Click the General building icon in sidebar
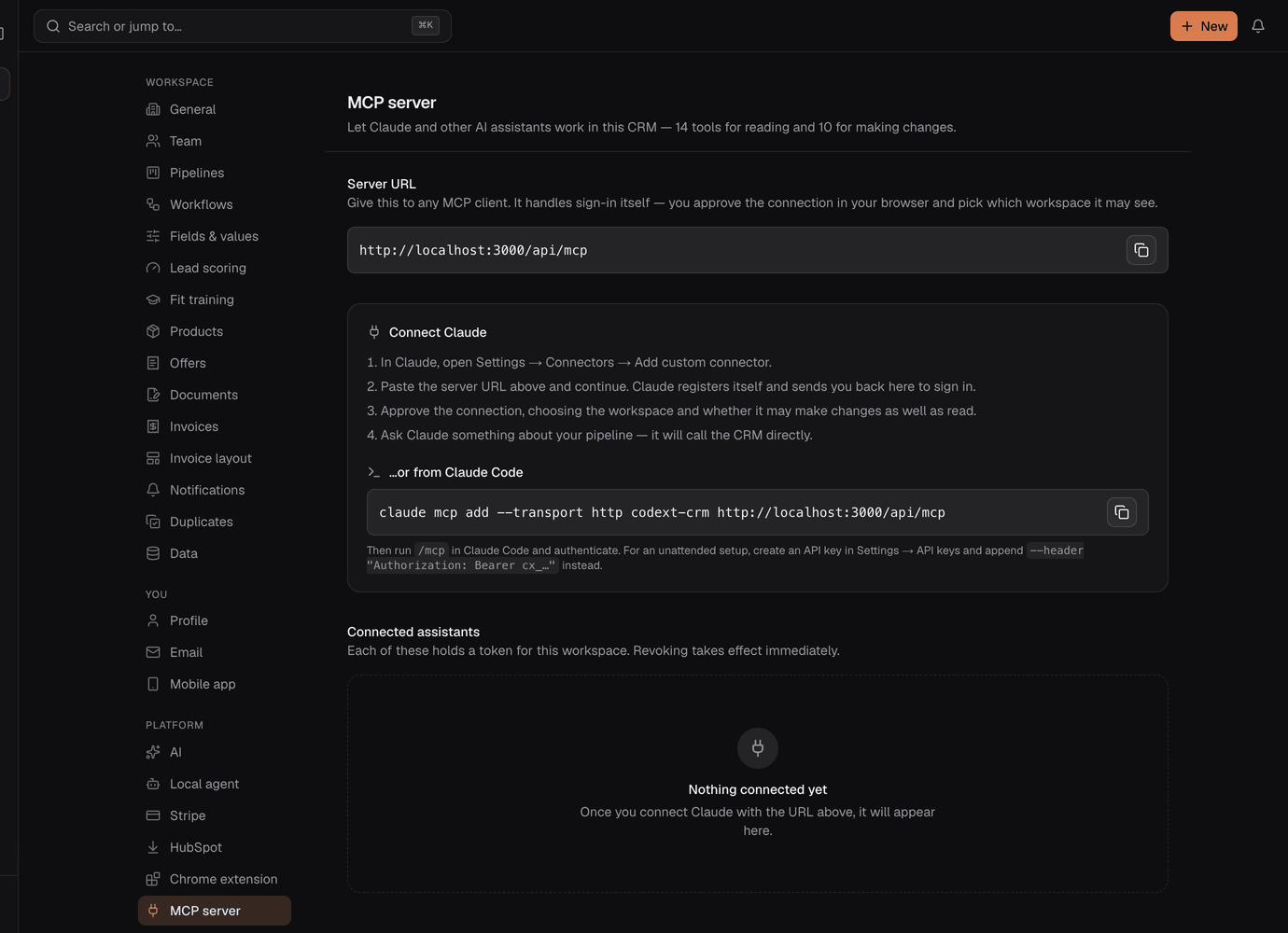The height and width of the screenshot is (933, 1288). coord(153,109)
